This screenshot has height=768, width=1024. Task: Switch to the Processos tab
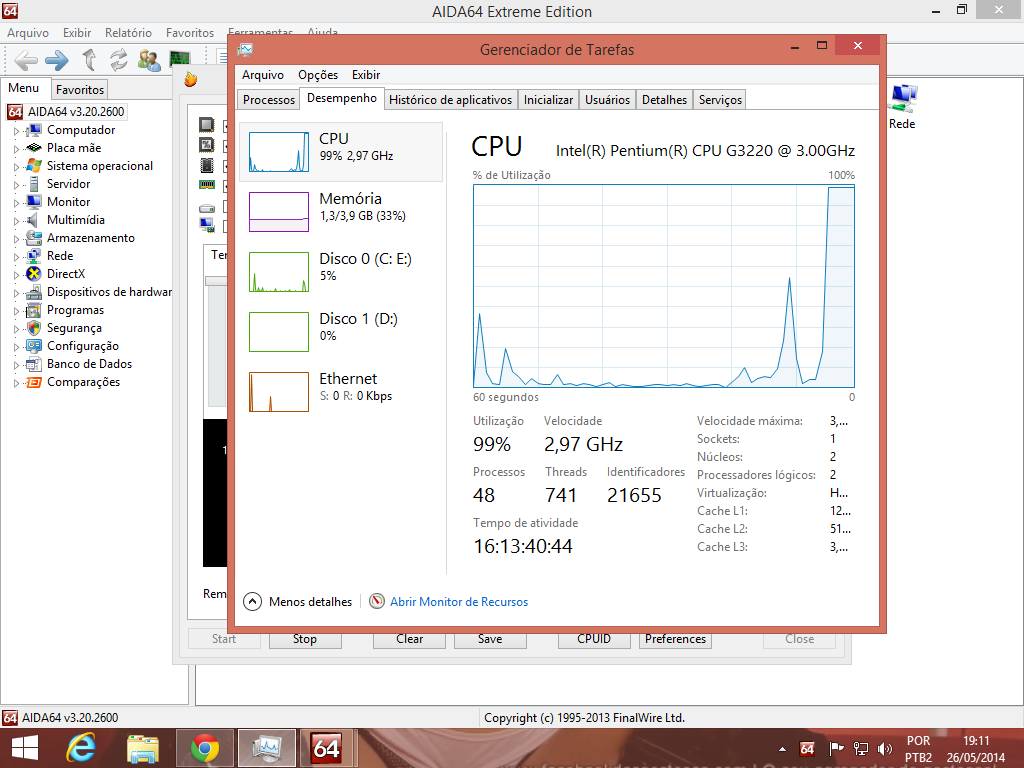tap(268, 99)
